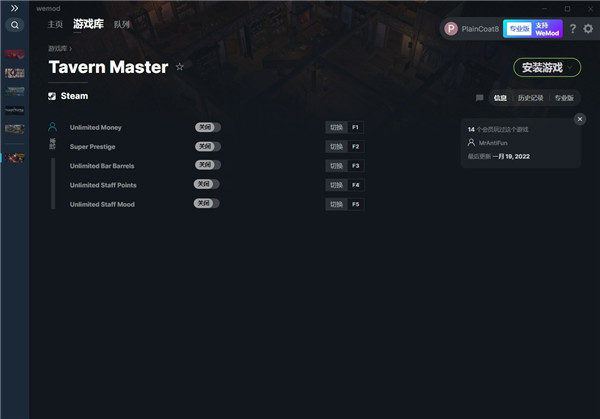Open the 队列 queue tab
This screenshot has width=600, height=419.
coord(122,24)
